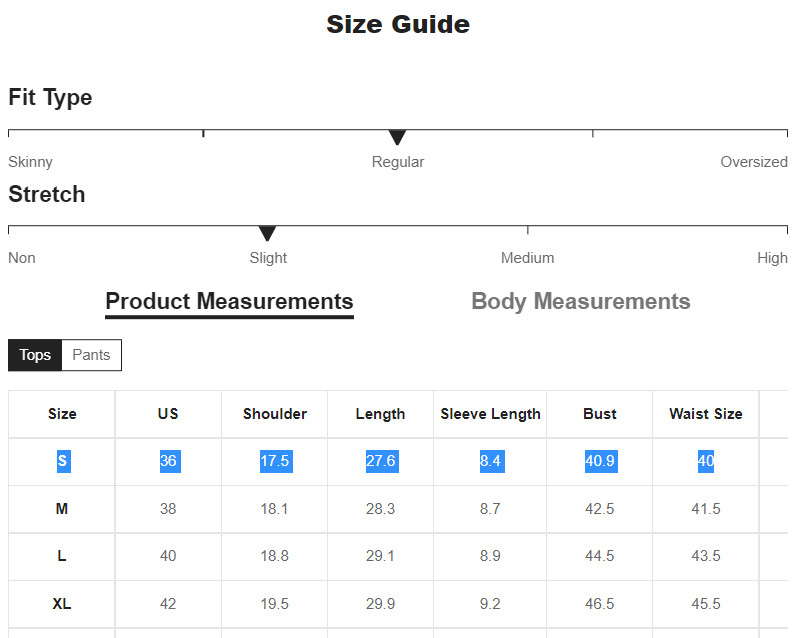Open the Body Measurements tab
This screenshot has height=638, width=802.
(580, 301)
